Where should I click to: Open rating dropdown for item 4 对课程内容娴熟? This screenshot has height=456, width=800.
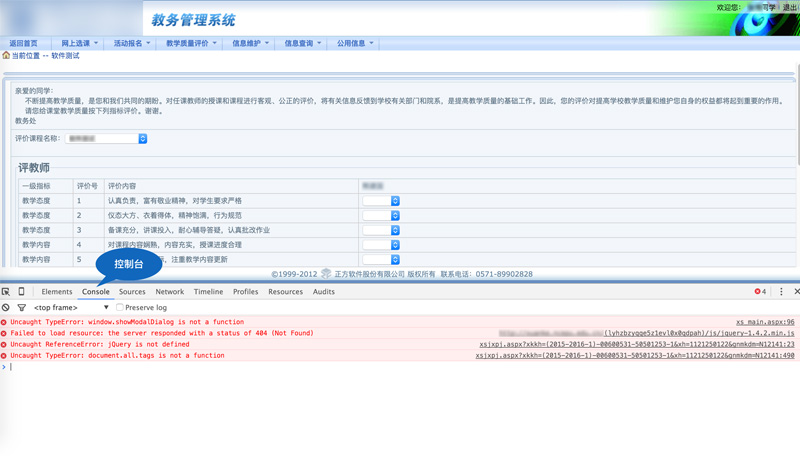coord(381,245)
